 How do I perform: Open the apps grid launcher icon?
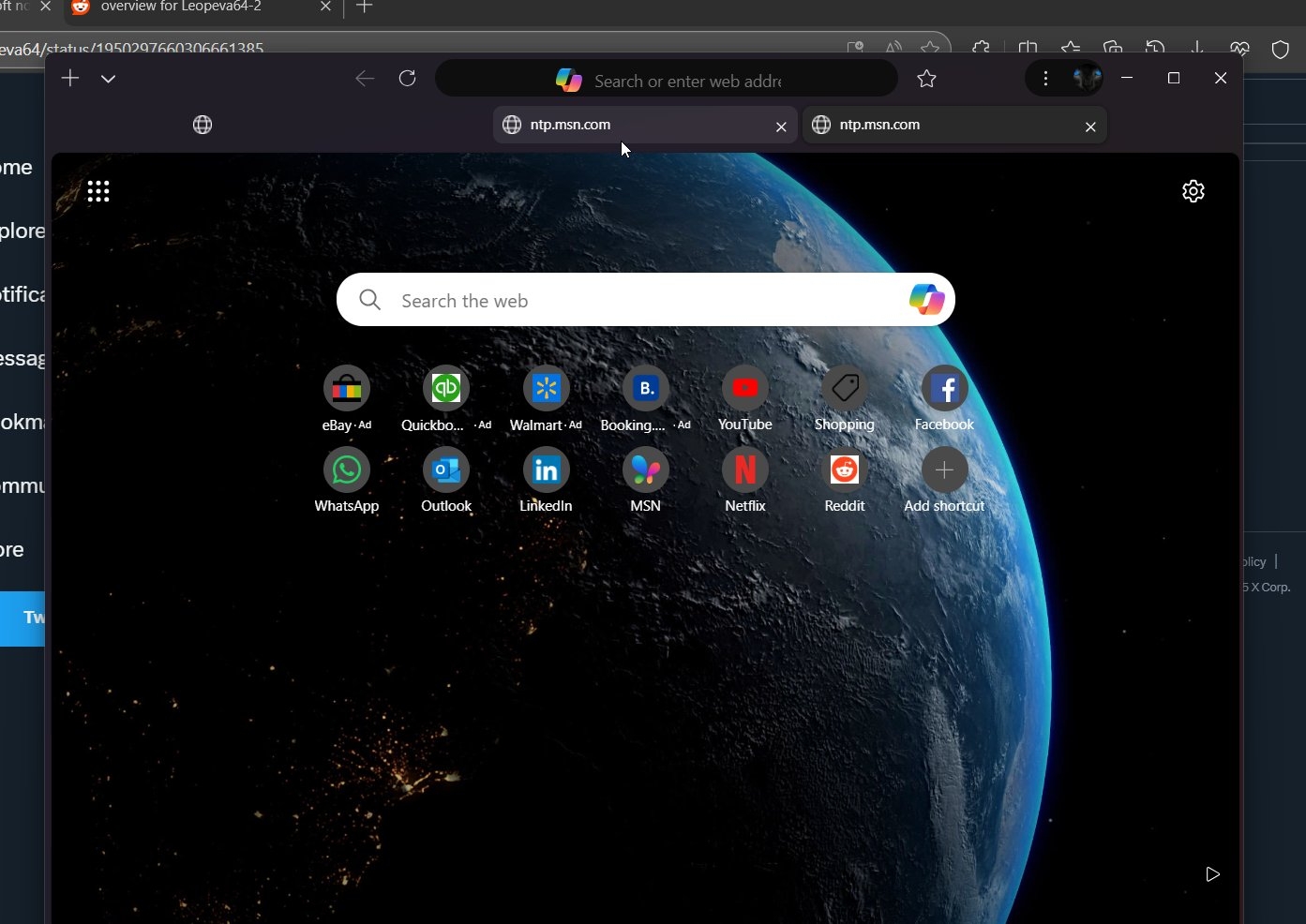(x=98, y=191)
